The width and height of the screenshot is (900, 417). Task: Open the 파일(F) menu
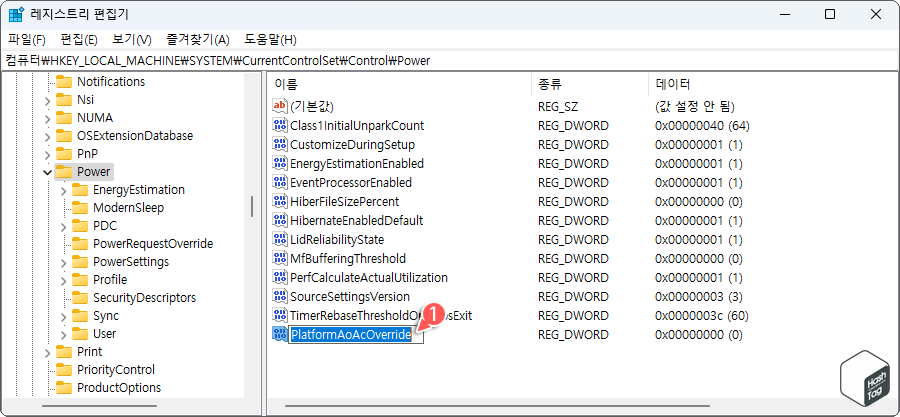pyautogui.click(x=27, y=40)
